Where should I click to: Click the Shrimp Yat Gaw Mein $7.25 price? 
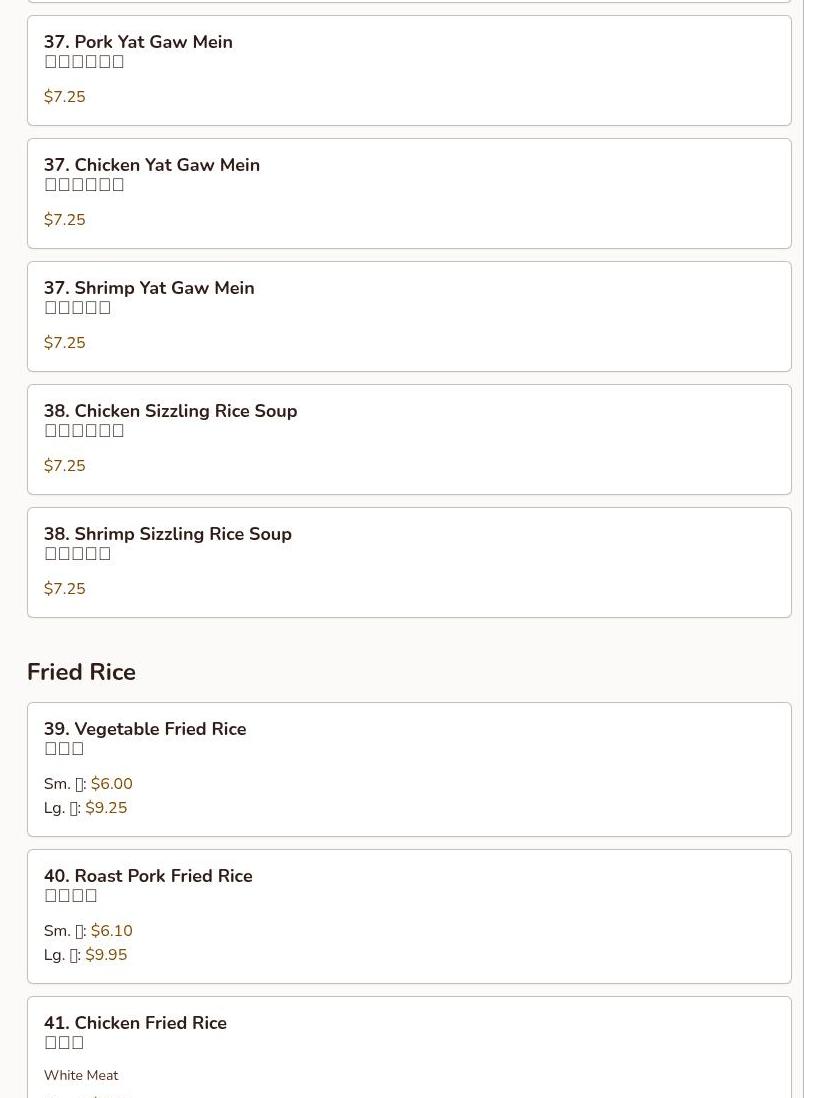65,343
